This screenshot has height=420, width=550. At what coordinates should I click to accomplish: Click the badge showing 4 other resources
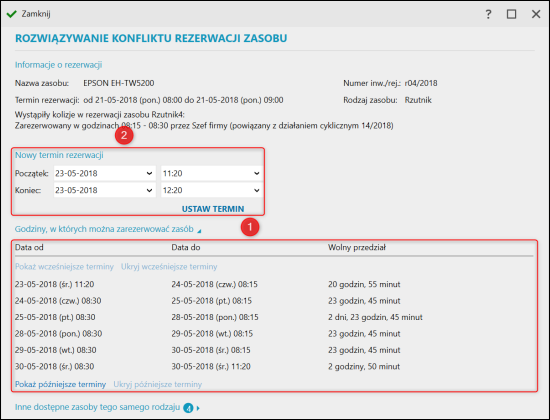(188, 408)
